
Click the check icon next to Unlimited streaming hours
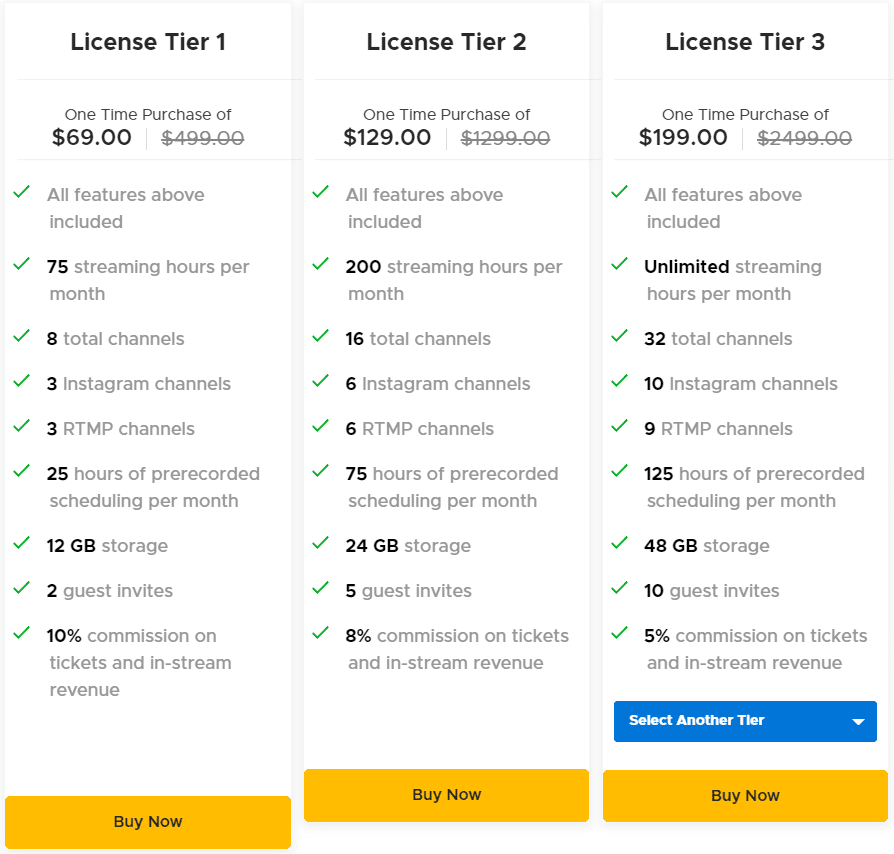pyautogui.click(x=619, y=264)
